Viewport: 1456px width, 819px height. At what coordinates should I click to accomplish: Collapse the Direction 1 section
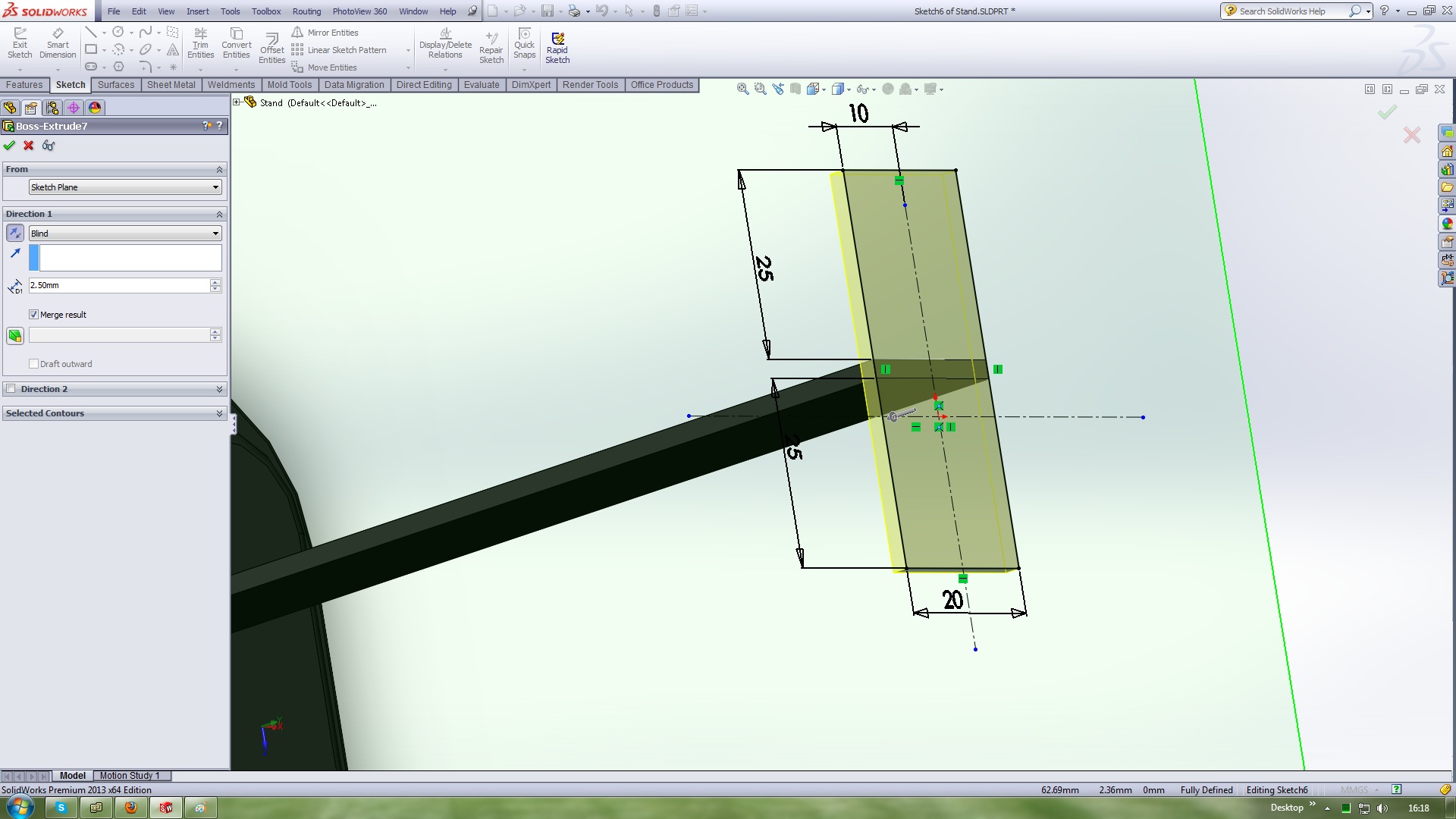click(220, 215)
